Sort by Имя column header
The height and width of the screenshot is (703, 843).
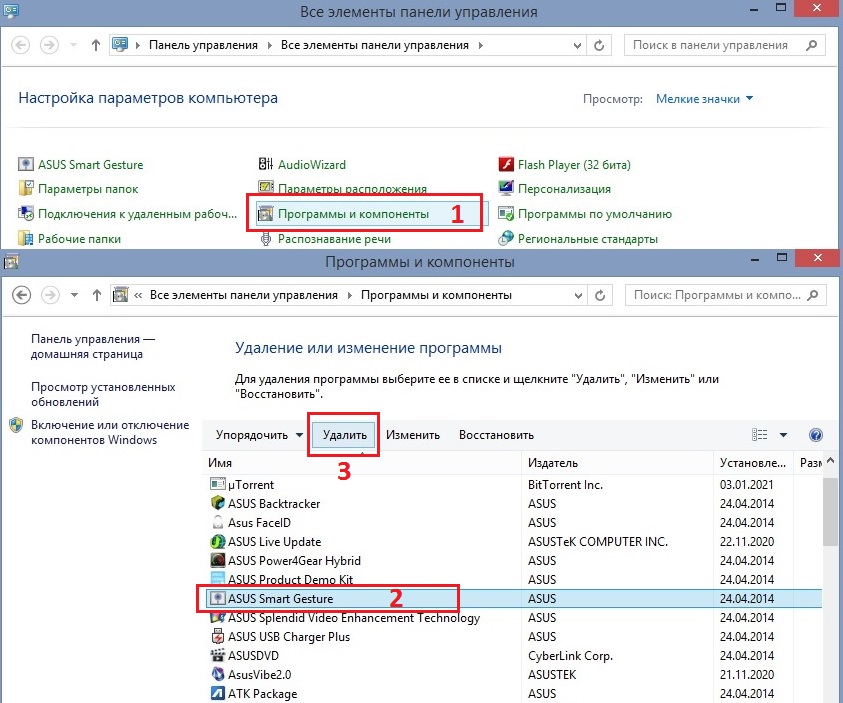[362, 463]
